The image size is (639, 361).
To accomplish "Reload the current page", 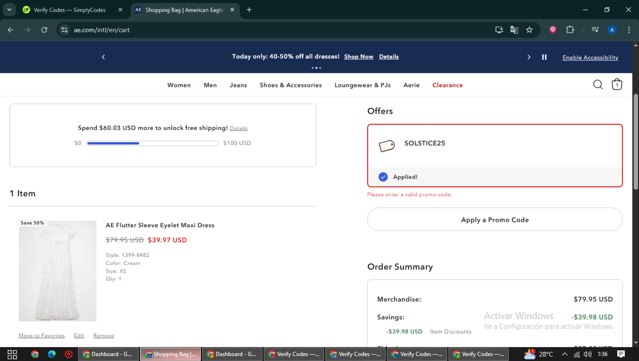I will [44, 30].
